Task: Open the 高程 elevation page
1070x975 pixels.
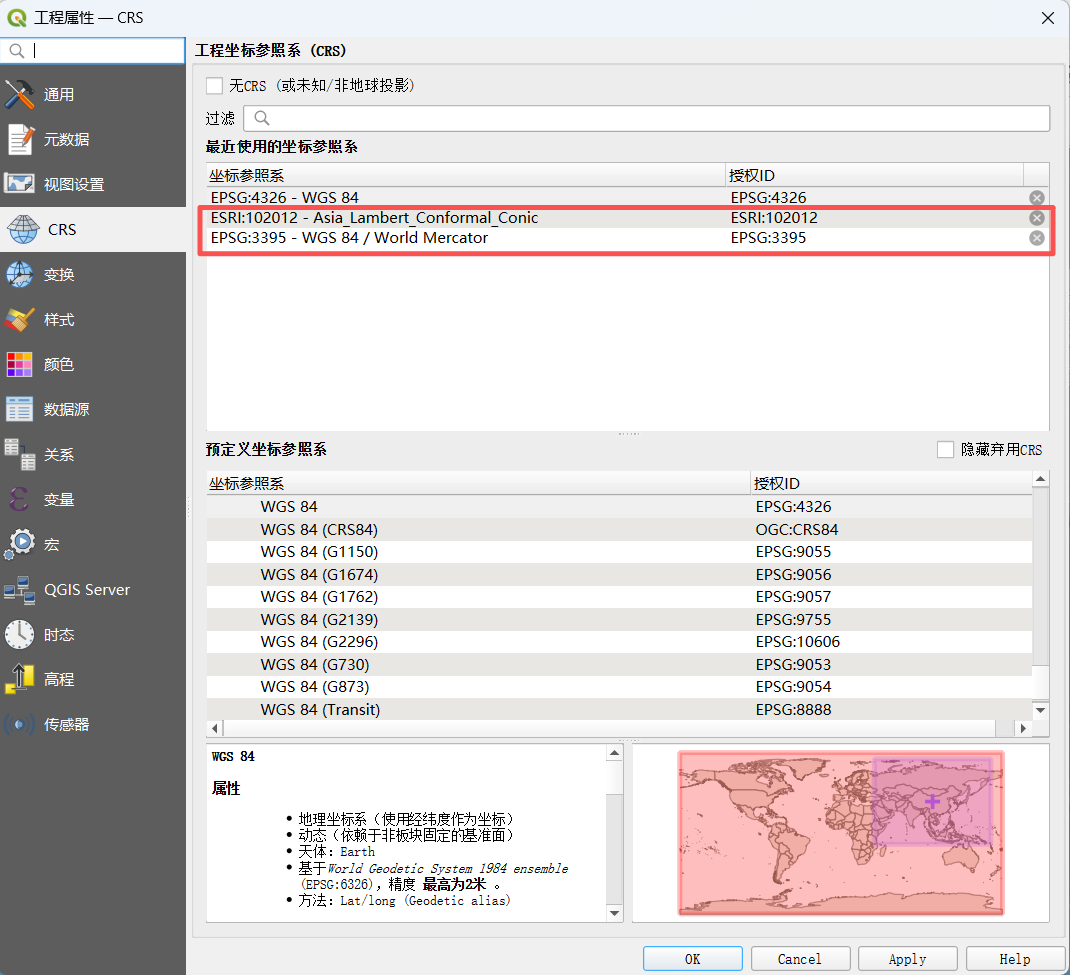Action: click(x=93, y=680)
